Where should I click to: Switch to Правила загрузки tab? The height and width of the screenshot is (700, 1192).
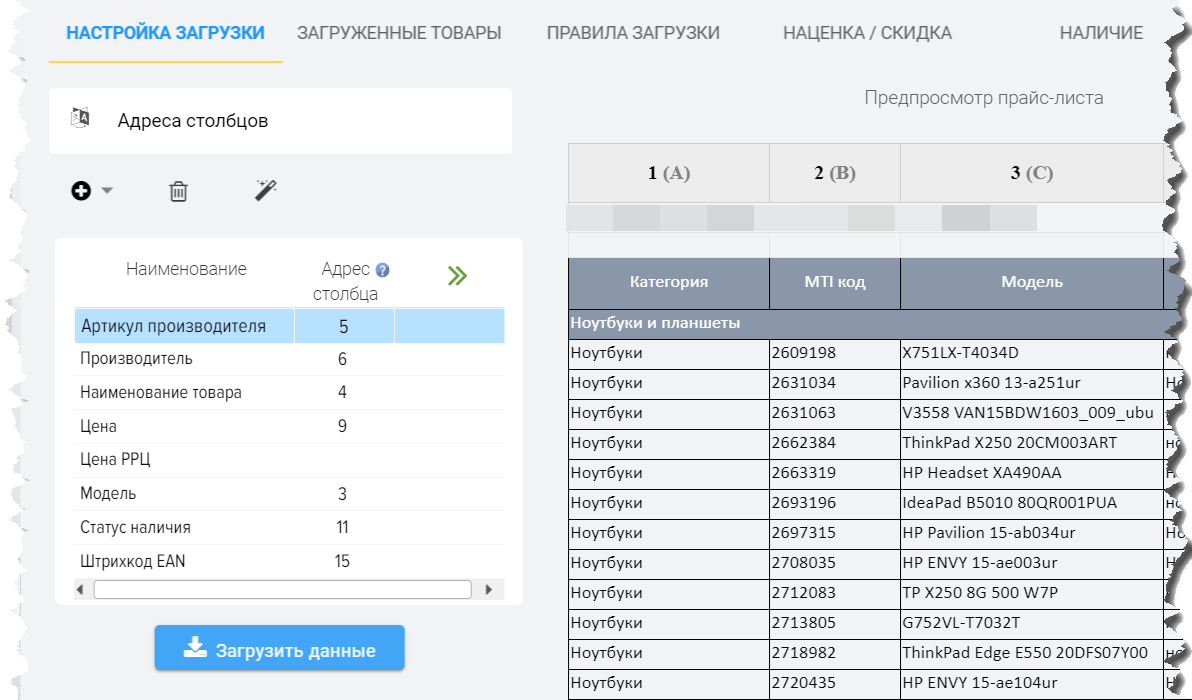click(x=633, y=33)
